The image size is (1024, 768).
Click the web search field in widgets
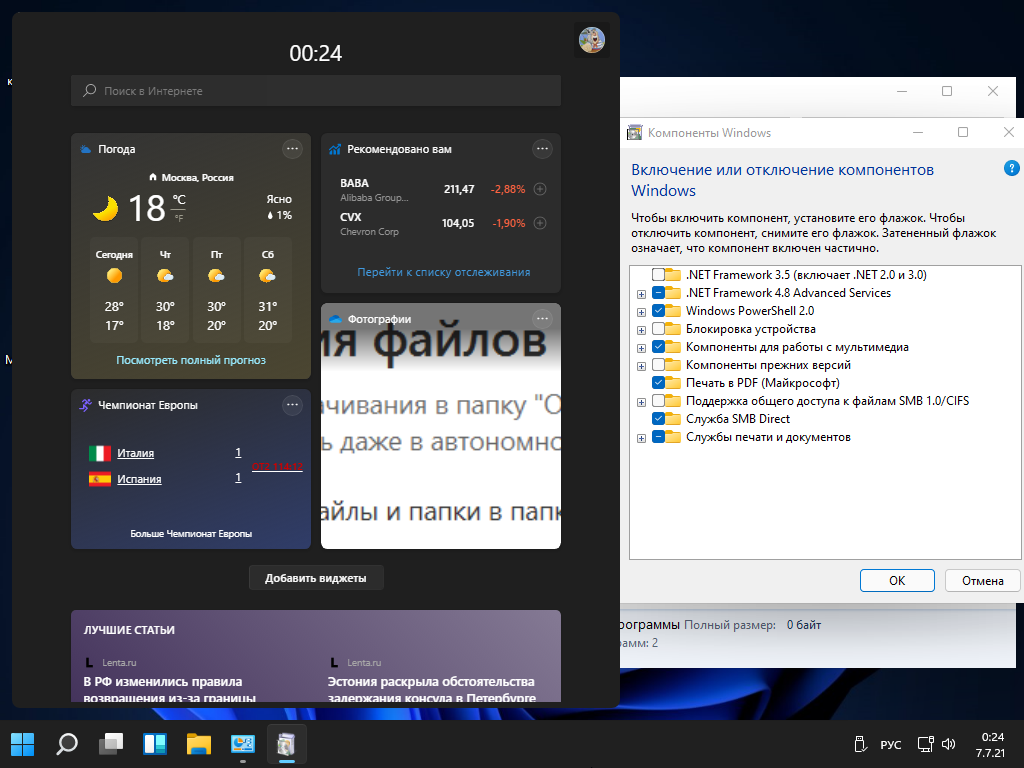pos(315,91)
